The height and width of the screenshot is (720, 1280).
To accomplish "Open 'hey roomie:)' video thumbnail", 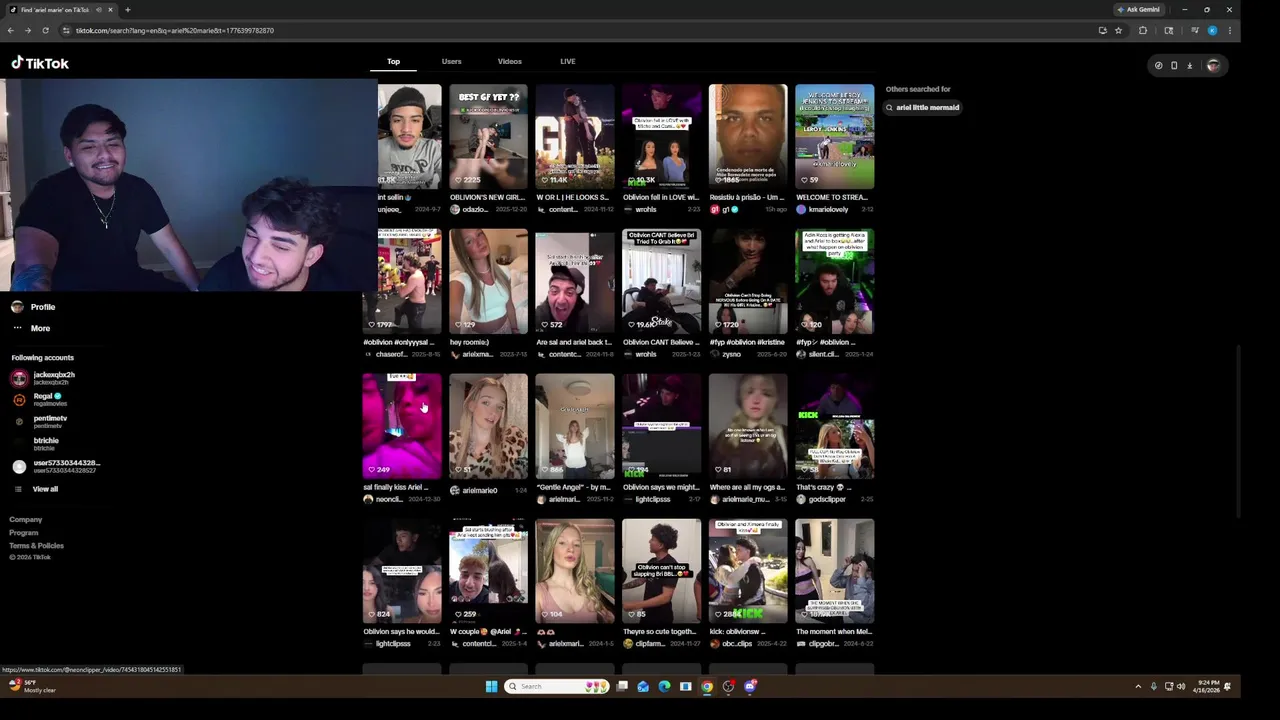I will click(488, 281).
